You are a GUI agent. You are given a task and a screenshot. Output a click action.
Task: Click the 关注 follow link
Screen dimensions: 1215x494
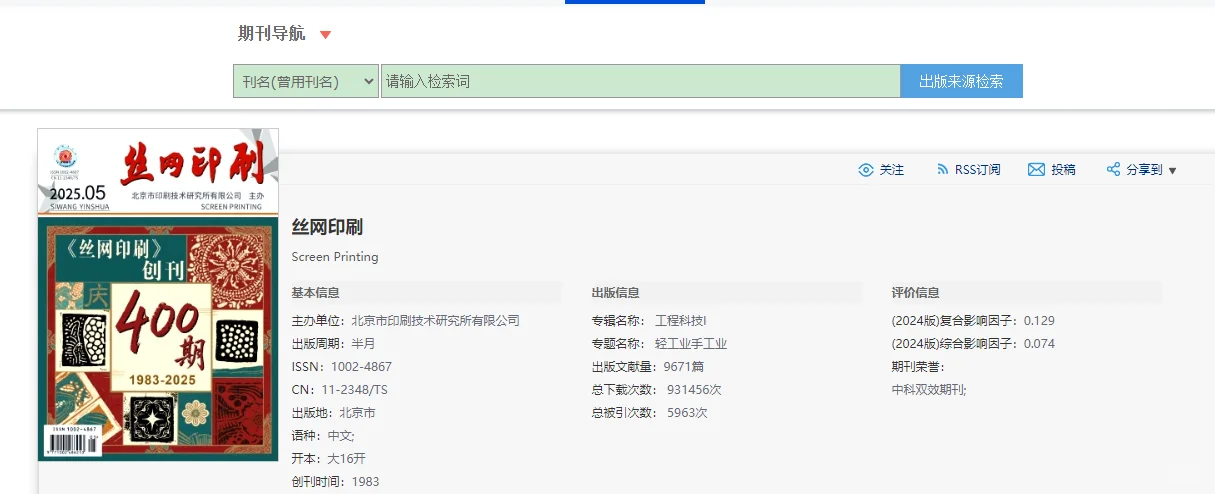tap(892, 170)
